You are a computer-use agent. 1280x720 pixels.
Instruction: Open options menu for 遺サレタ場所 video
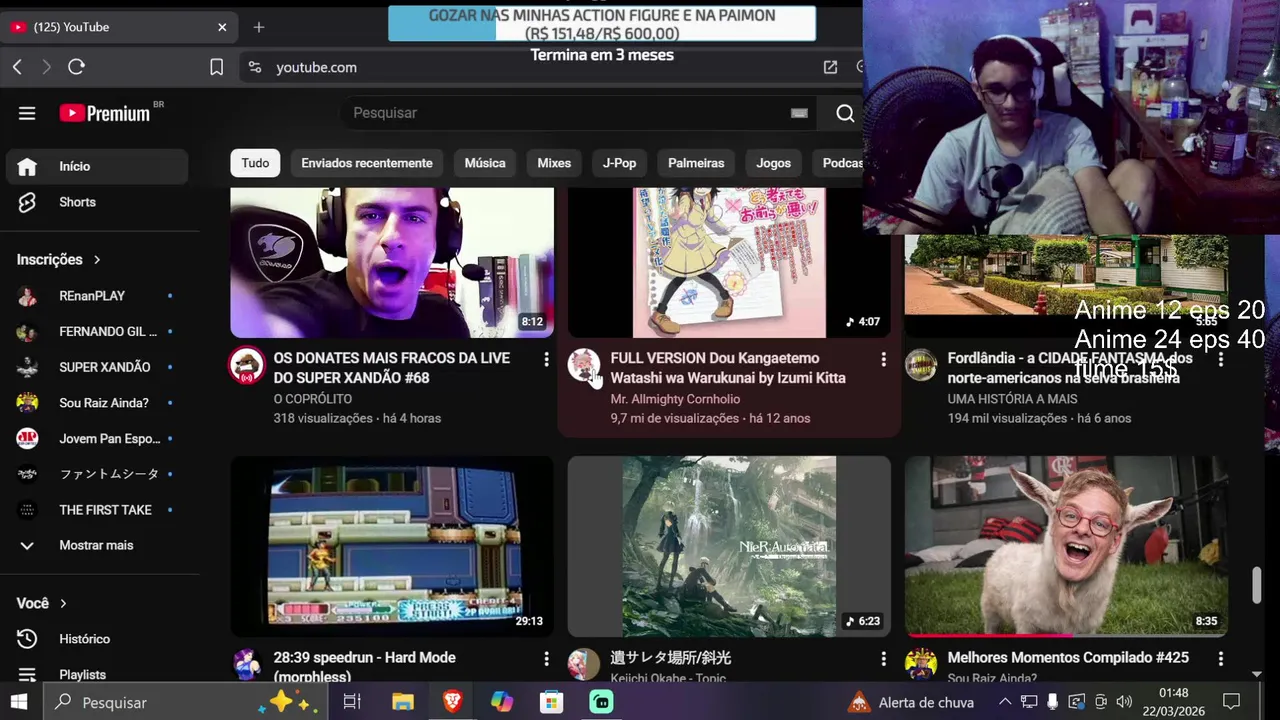[x=883, y=659]
